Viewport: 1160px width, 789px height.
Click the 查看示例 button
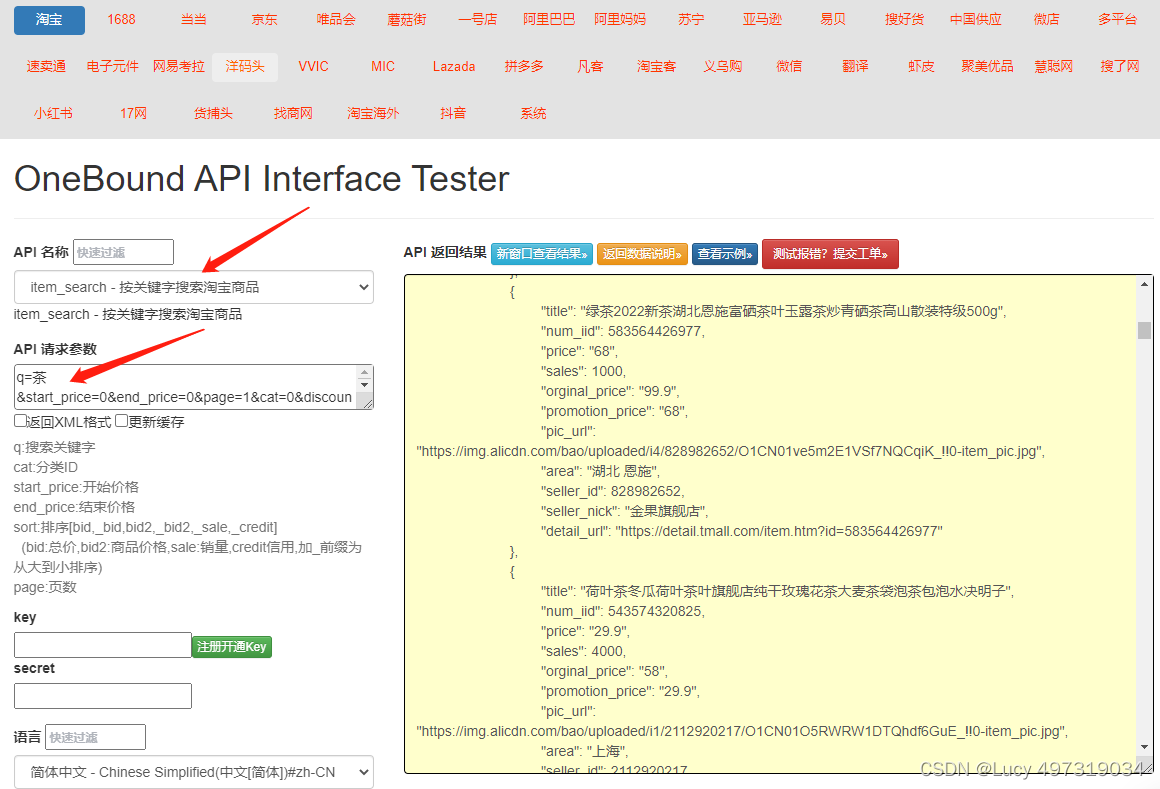tap(725, 254)
